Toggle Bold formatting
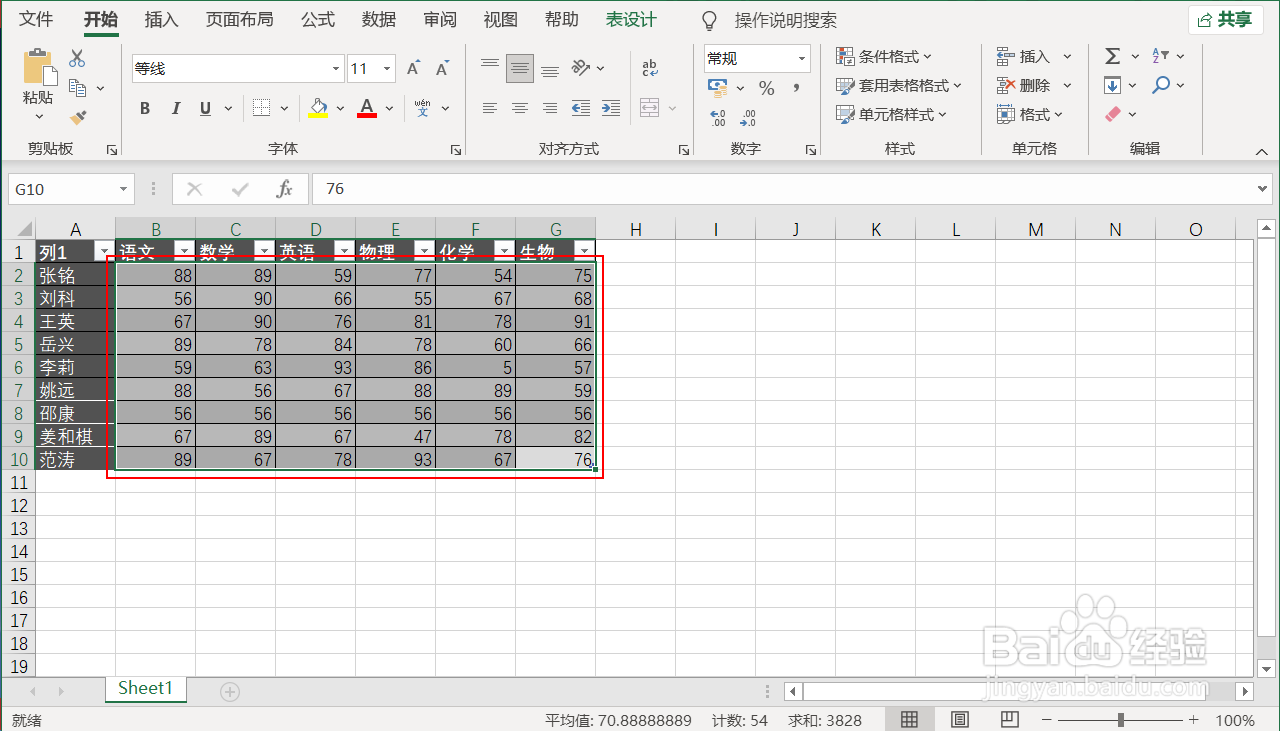The height and width of the screenshot is (731, 1280). 145,109
